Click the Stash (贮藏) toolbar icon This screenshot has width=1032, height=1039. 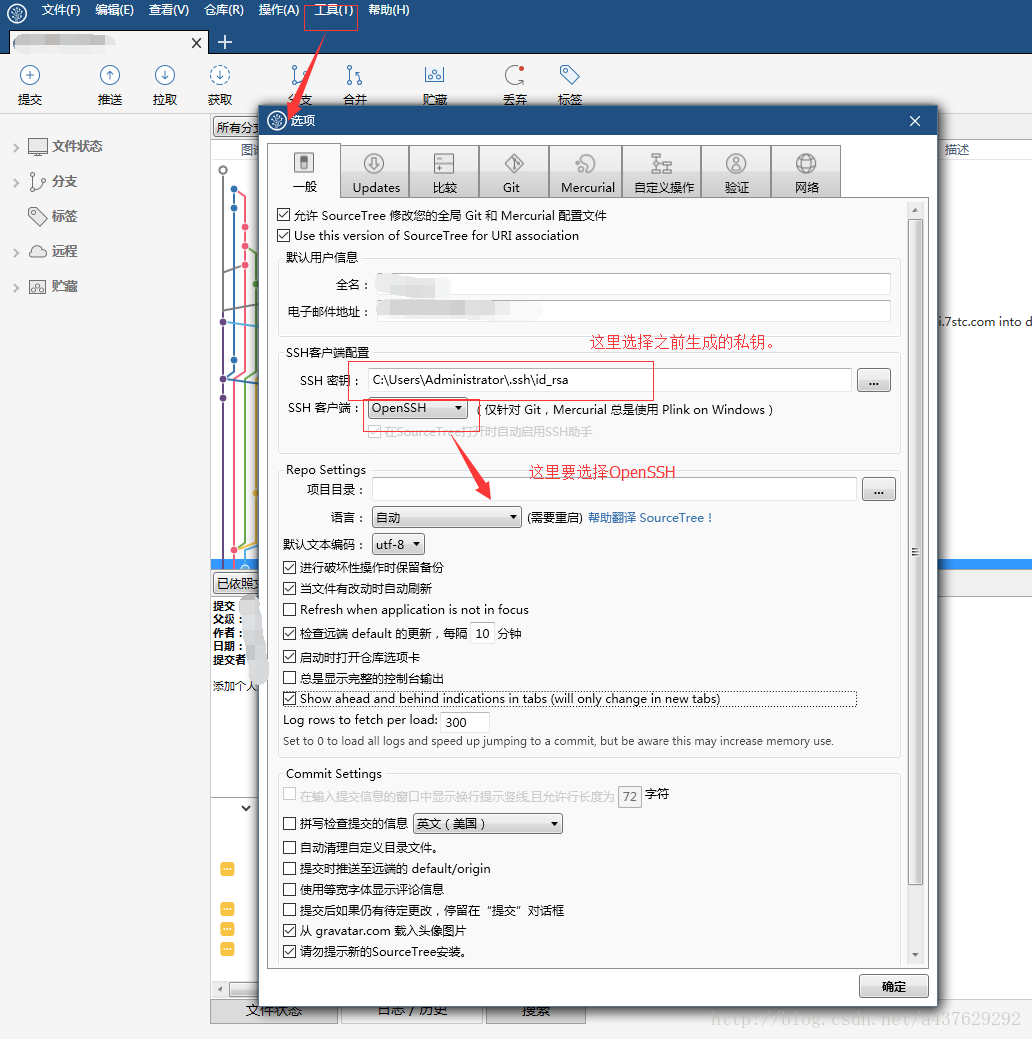(434, 75)
